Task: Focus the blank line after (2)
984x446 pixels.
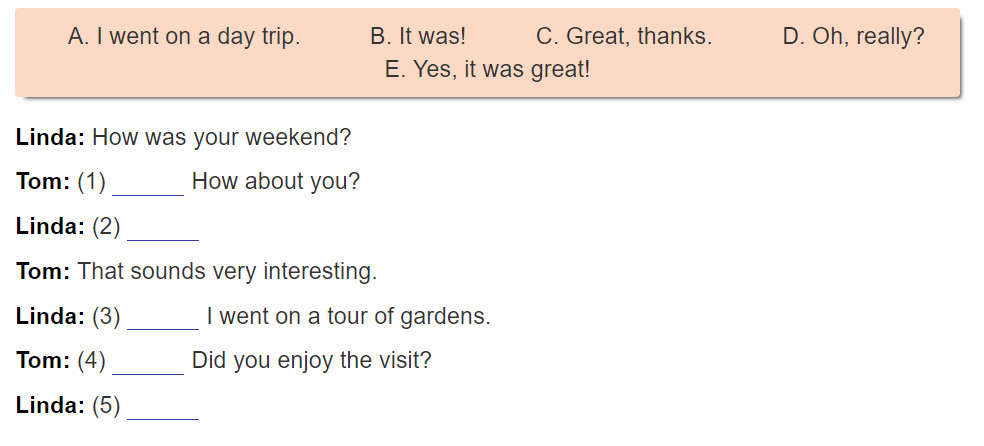Action: 163,228
